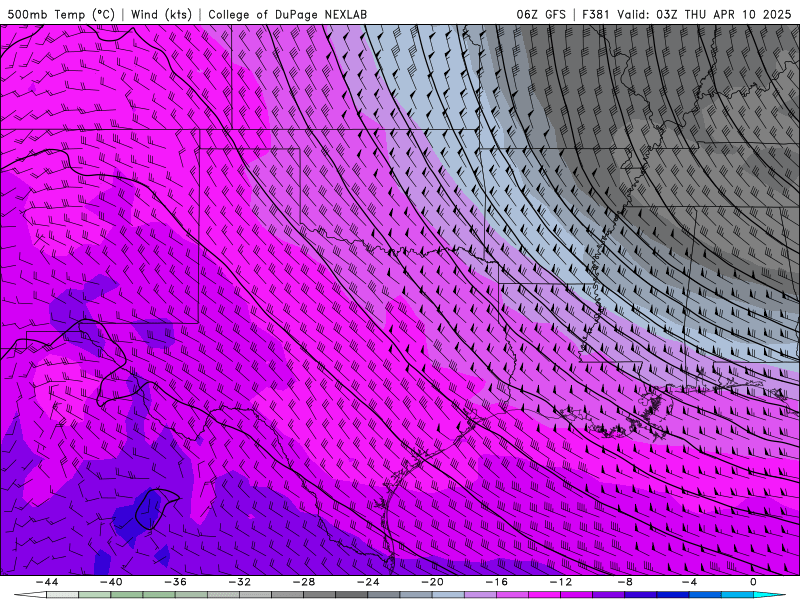Image resolution: width=800 pixels, height=600 pixels.
Task: Click 'College of DuPage NEXLAB' header text
Action: (x=287, y=14)
